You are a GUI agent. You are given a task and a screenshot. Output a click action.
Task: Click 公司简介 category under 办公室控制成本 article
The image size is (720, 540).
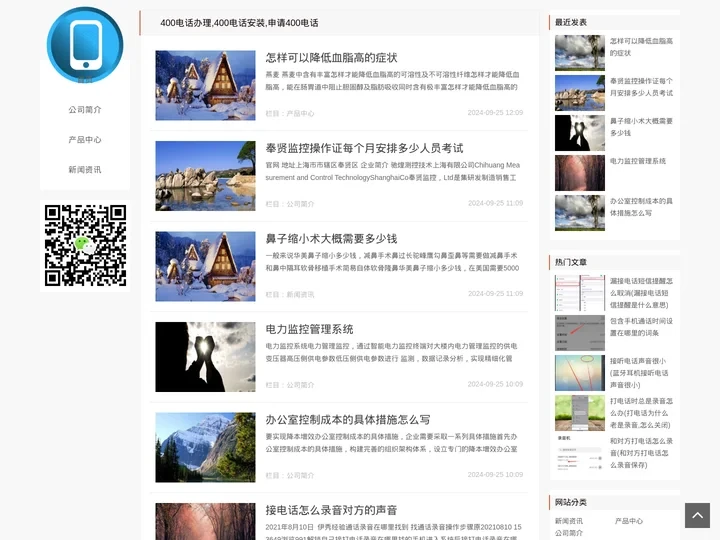300,475
